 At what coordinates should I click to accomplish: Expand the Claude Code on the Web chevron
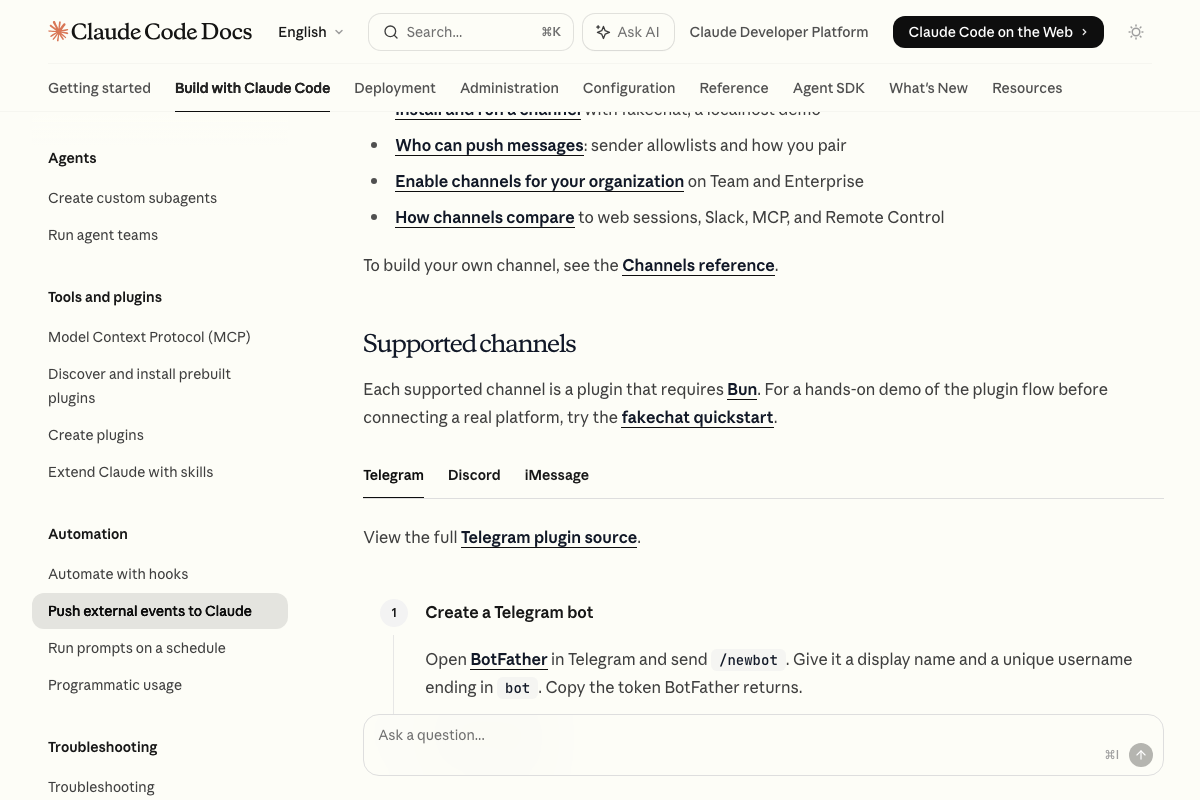click(x=1084, y=32)
